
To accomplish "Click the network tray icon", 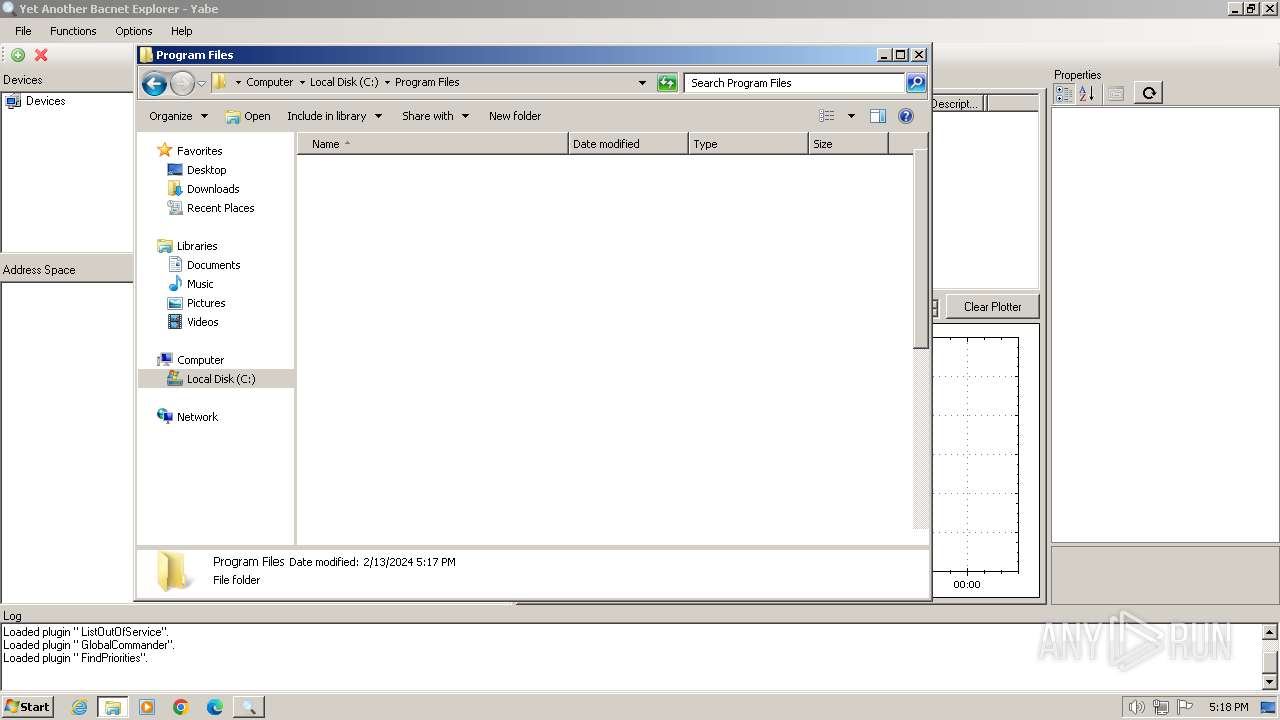I will (x=1161, y=707).
